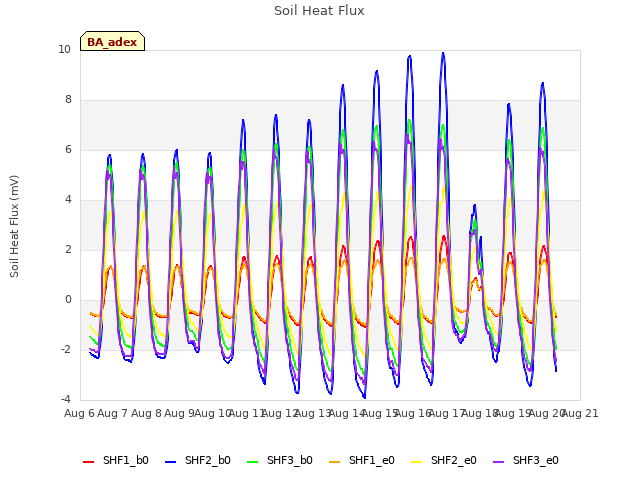Click the Aug 21 x-axis label
The image size is (640, 480).
(x=580, y=413)
